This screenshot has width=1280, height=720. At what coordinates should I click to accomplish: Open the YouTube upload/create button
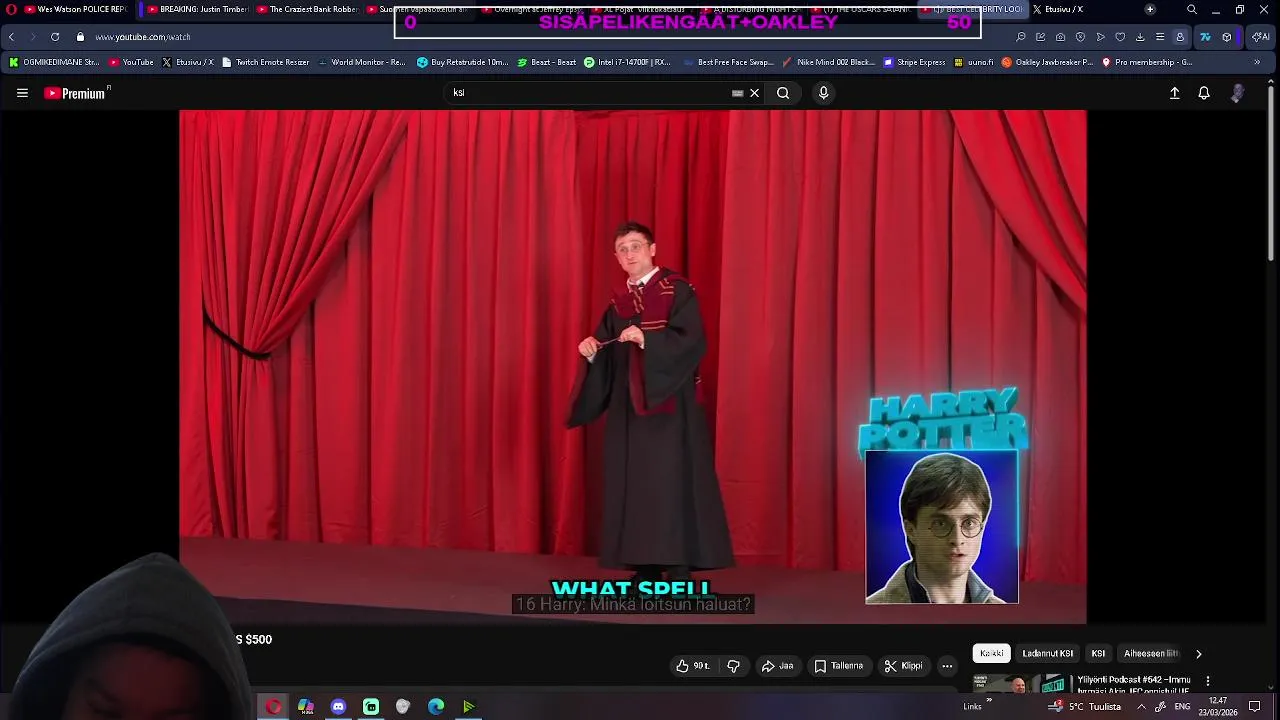[1175, 93]
